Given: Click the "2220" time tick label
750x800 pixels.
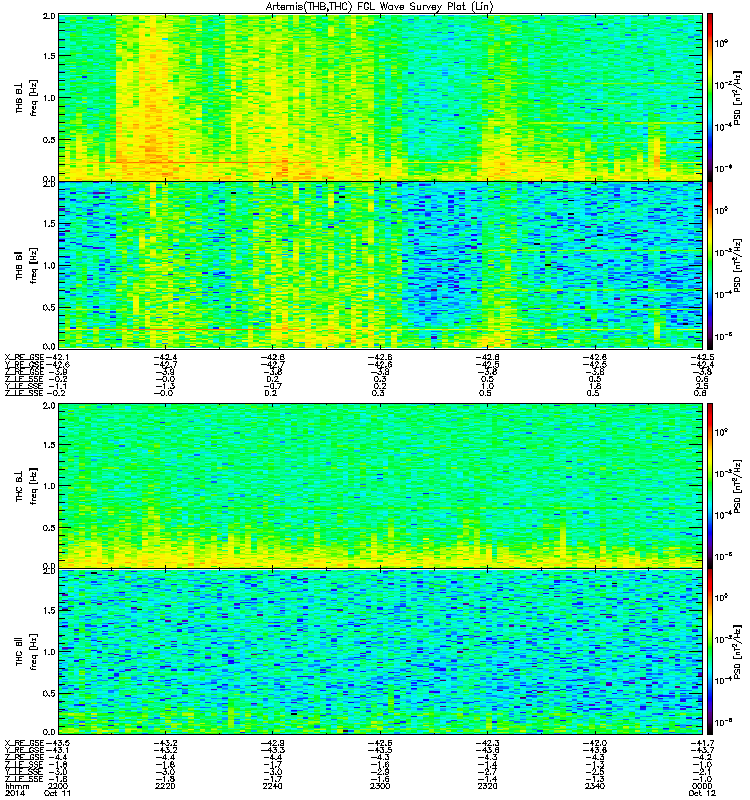Looking at the screenshot, I should (165, 786).
